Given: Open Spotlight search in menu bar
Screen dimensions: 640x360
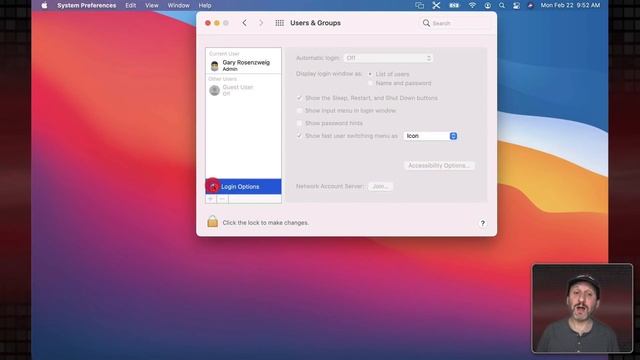Looking at the screenshot, I should (x=502, y=5).
